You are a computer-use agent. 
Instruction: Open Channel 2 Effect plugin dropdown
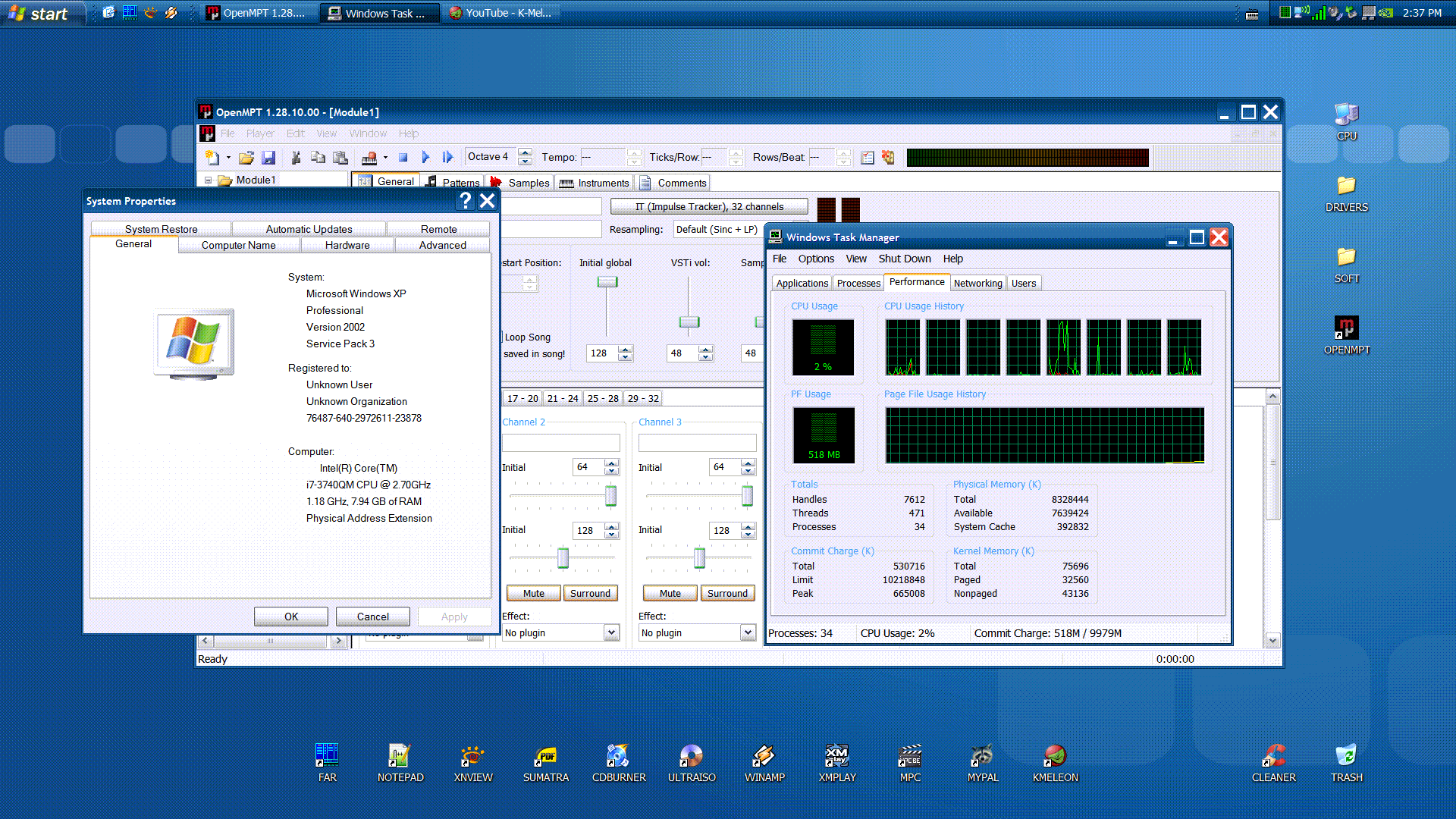click(x=611, y=632)
